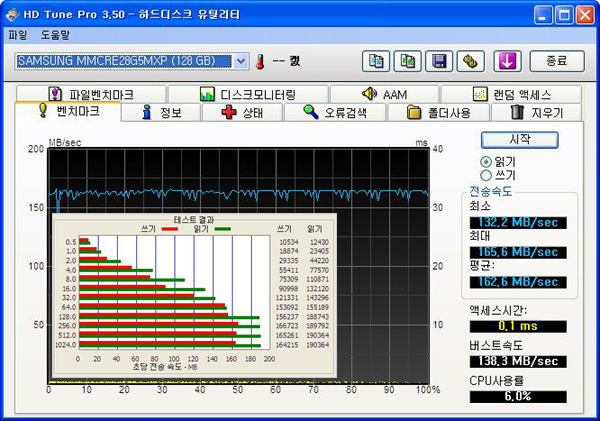Click the ms axis label on graph

421,143
